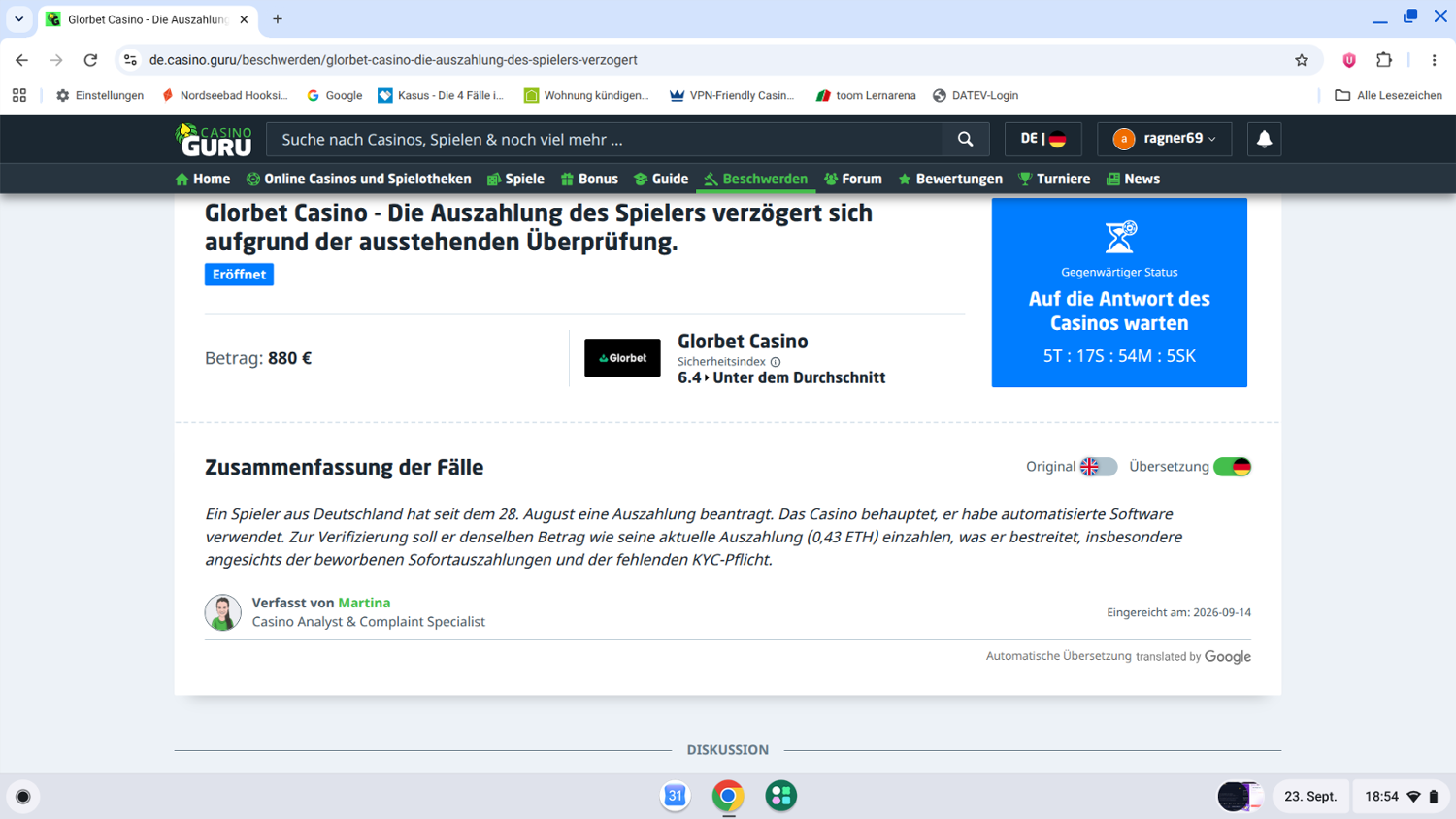Open the DATEV-Login bookmark

(976, 95)
